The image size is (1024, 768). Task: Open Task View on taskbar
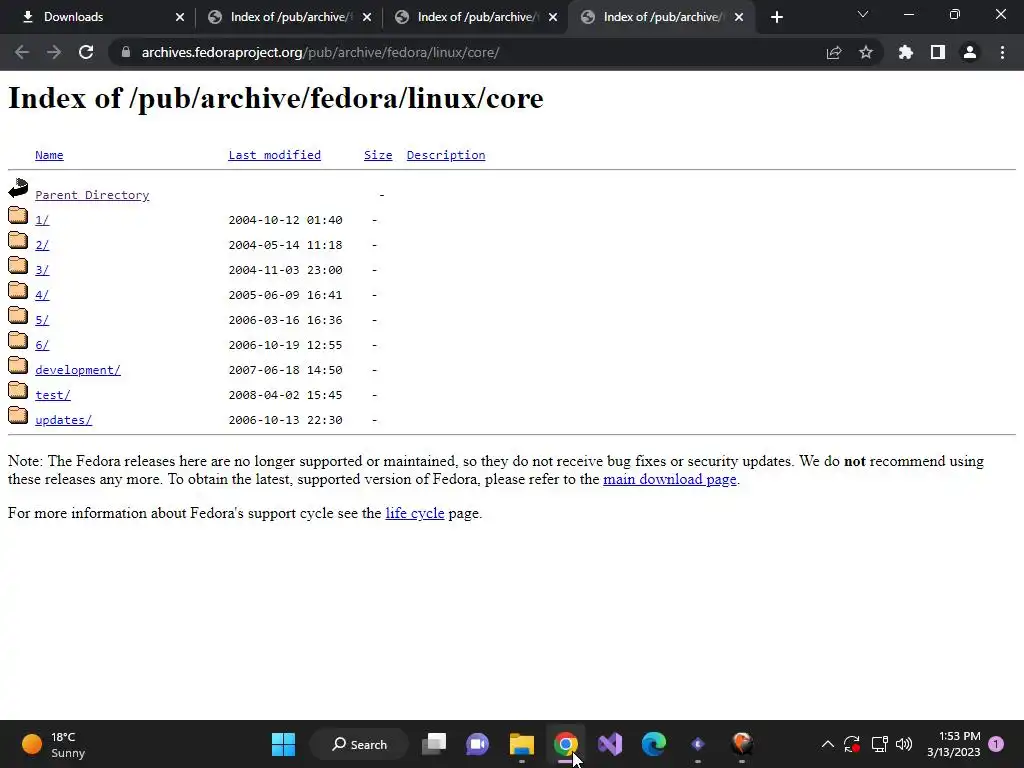click(x=434, y=744)
